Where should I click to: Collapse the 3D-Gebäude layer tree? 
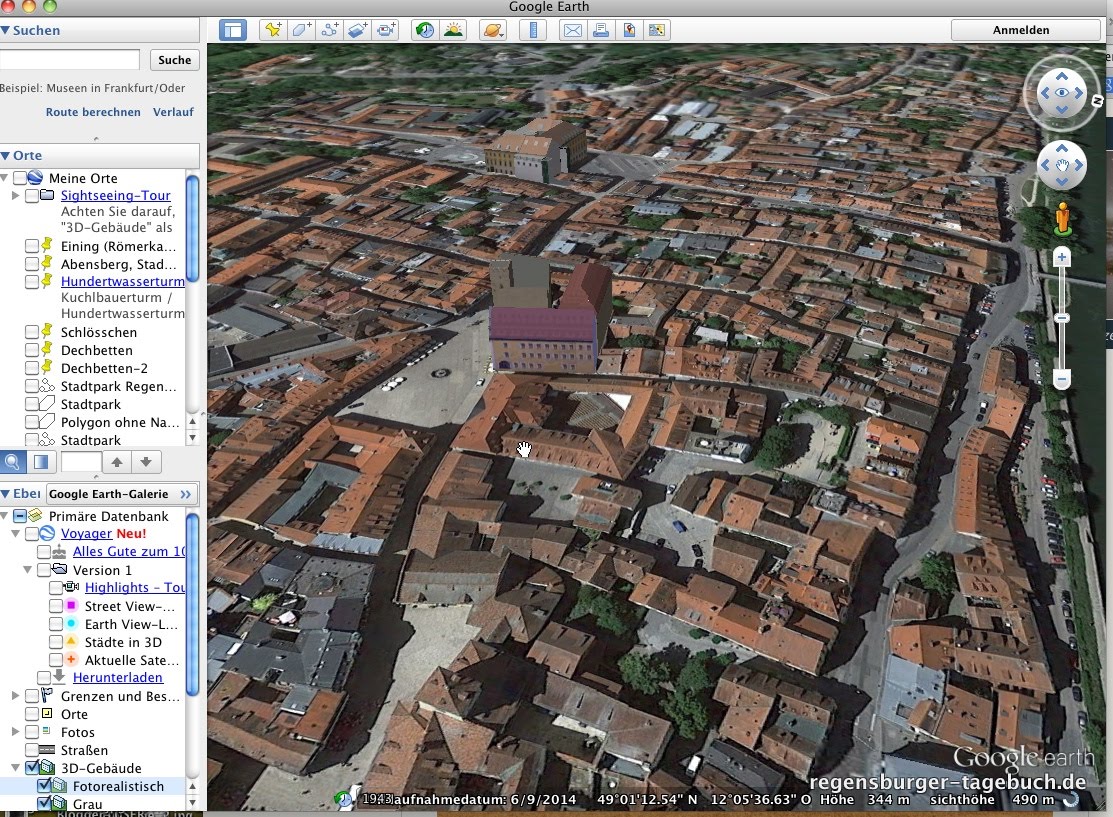(x=15, y=769)
